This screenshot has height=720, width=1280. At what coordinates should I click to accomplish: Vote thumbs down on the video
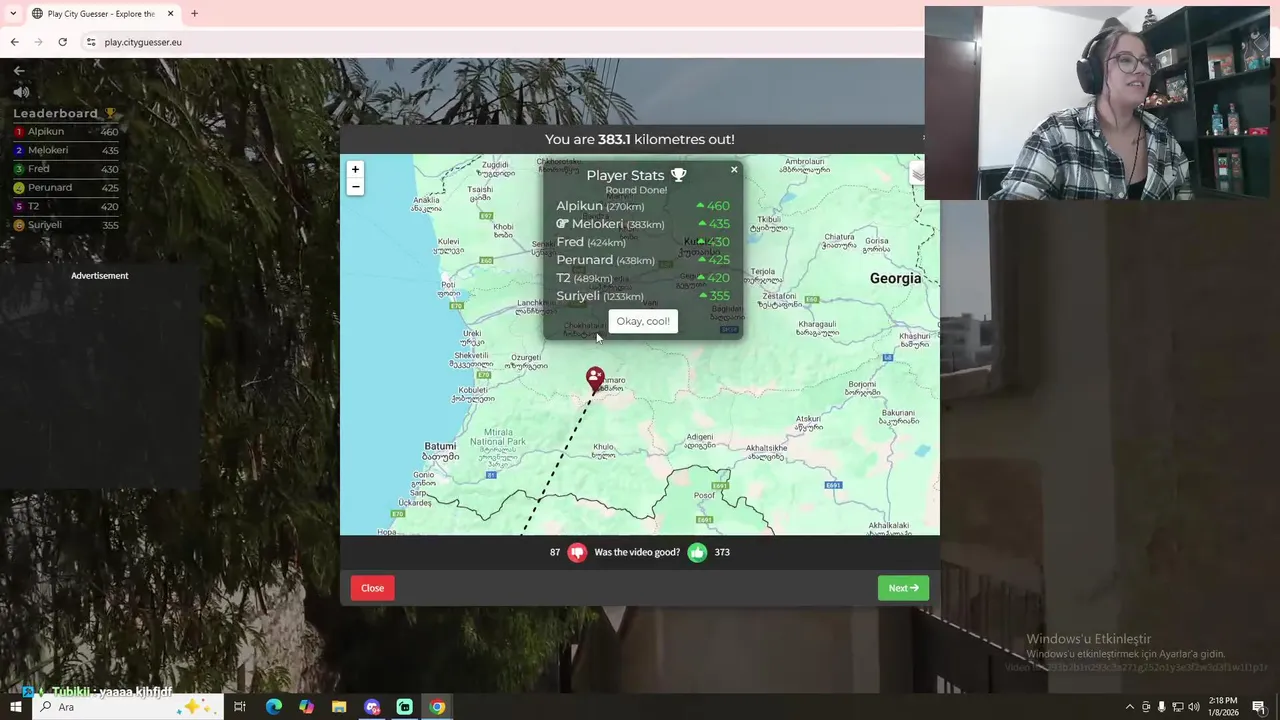(x=577, y=552)
